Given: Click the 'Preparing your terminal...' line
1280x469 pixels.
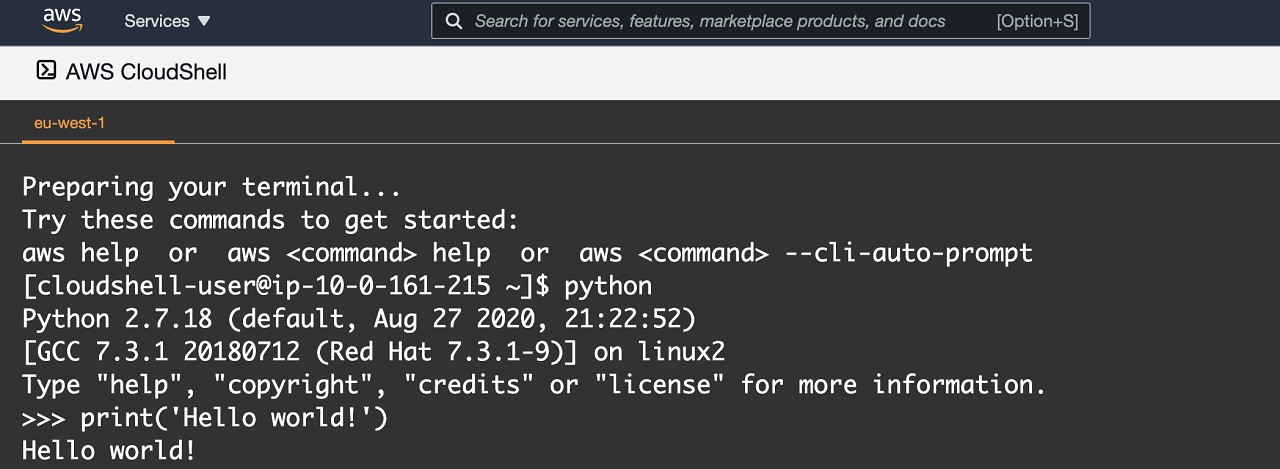Looking at the screenshot, I should pyautogui.click(x=211, y=187).
